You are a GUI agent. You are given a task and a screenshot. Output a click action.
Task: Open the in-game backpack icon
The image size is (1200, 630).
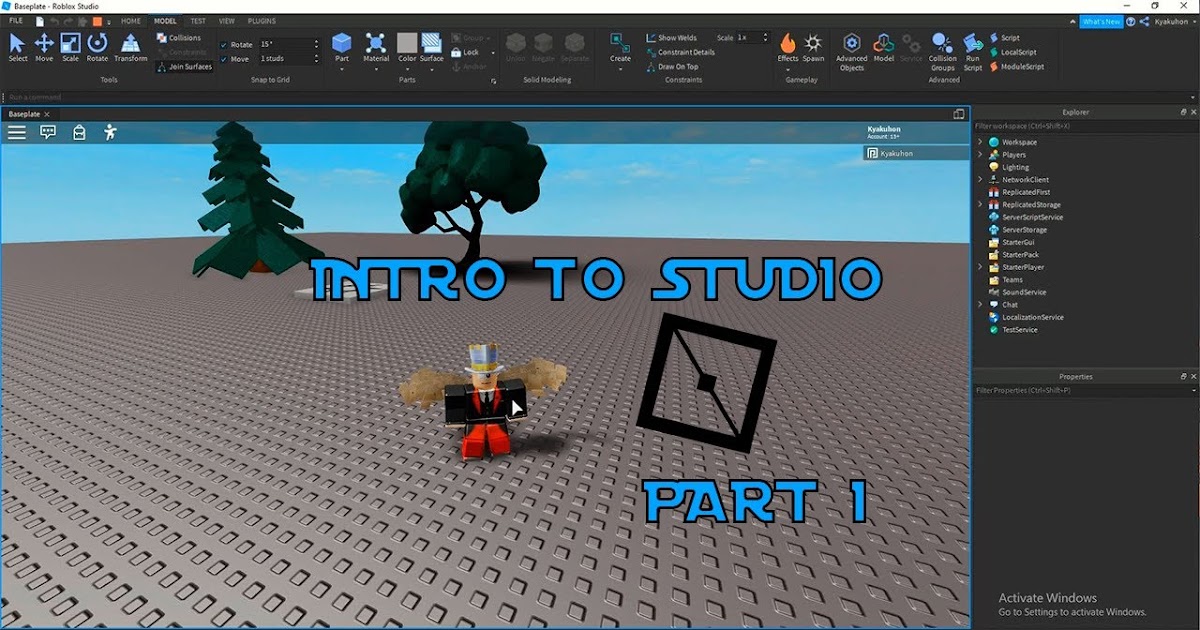79,132
